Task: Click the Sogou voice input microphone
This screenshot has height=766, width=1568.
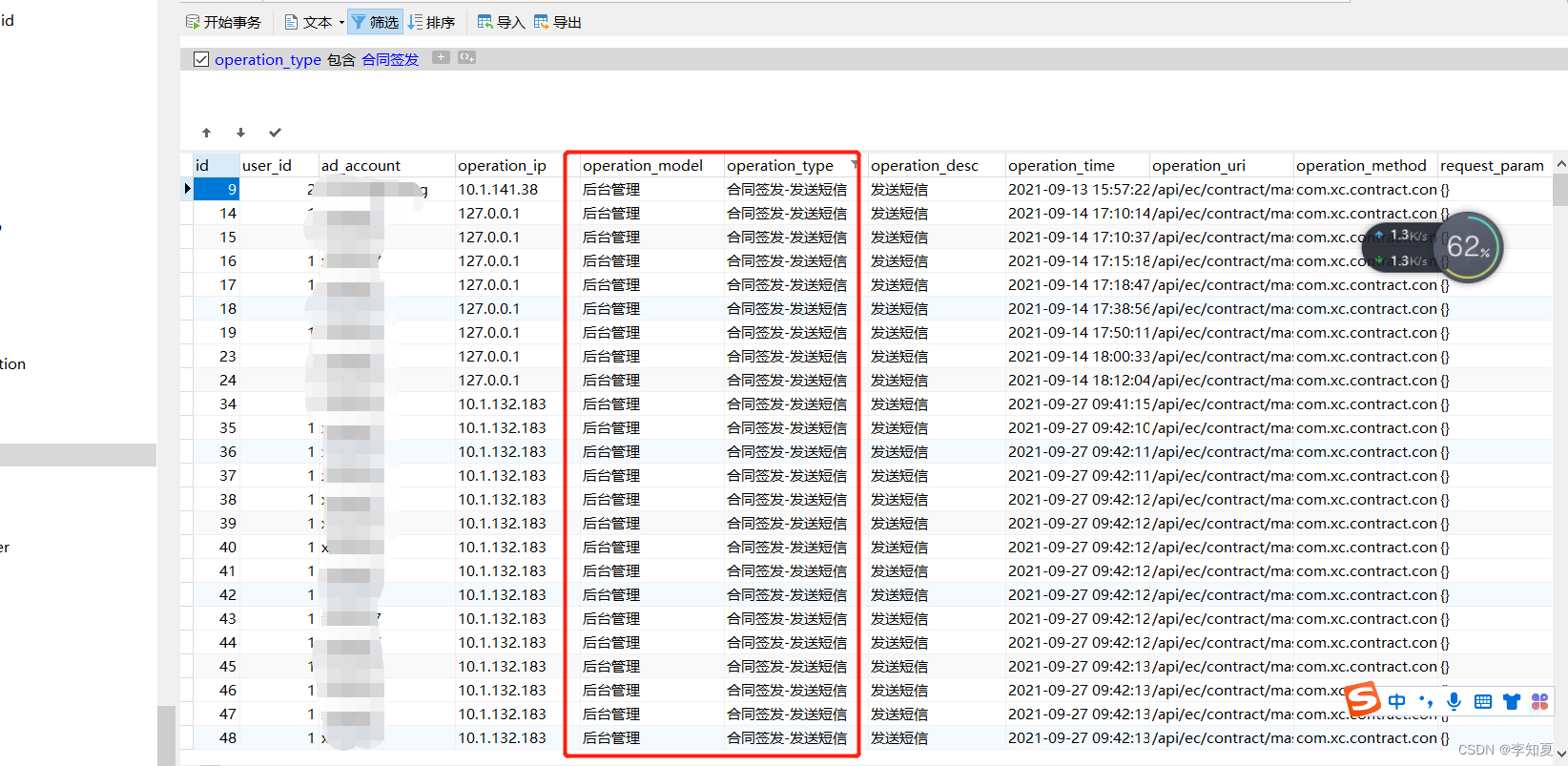Action: point(1454,701)
